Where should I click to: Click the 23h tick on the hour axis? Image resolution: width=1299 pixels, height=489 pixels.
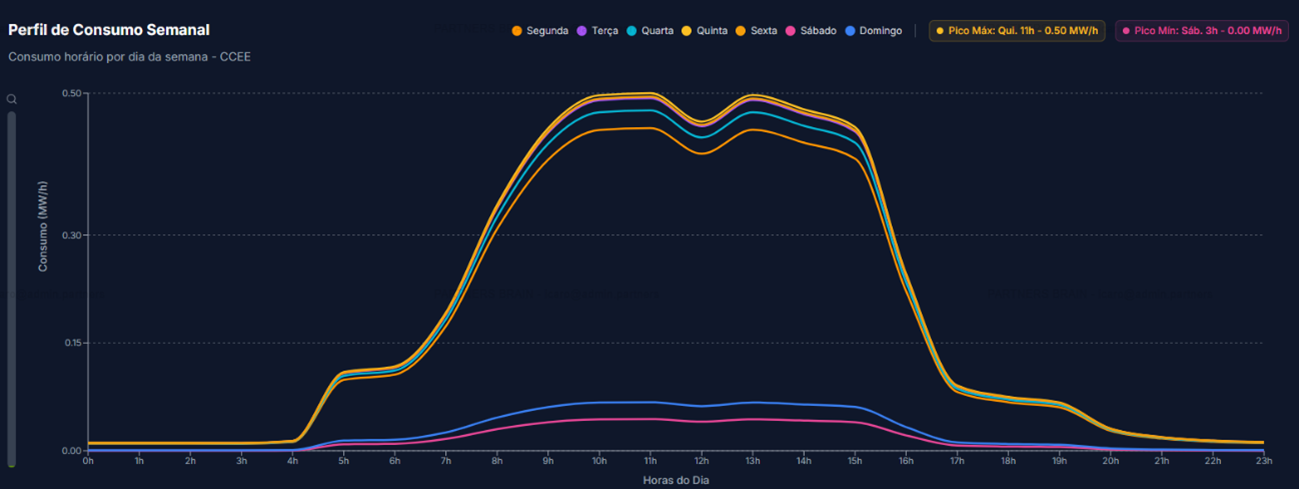[x=1263, y=461]
